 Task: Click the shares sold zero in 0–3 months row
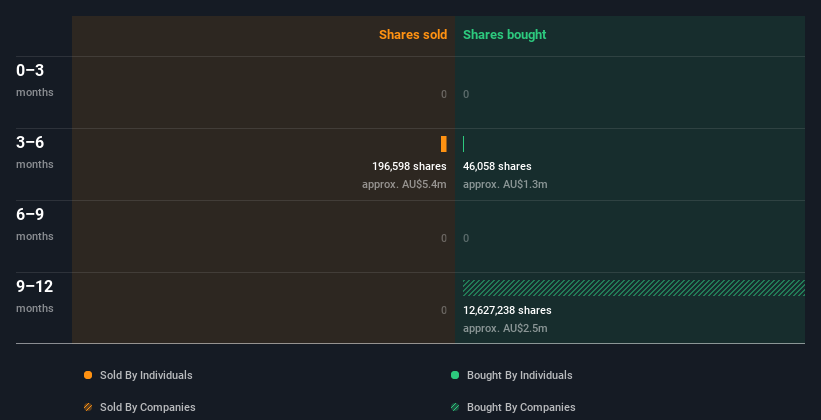[444, 94]
